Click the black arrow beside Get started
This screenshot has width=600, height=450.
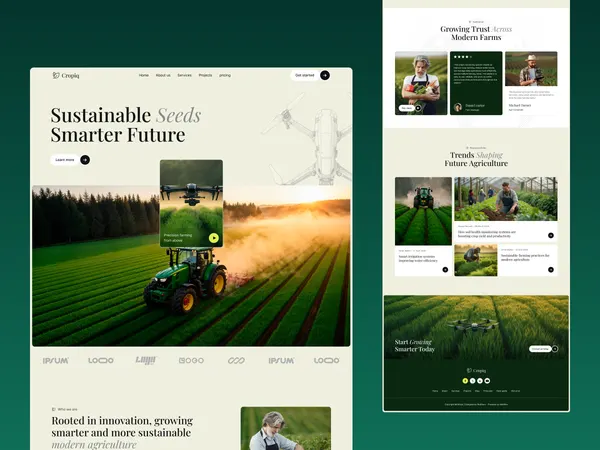[325, 75]
